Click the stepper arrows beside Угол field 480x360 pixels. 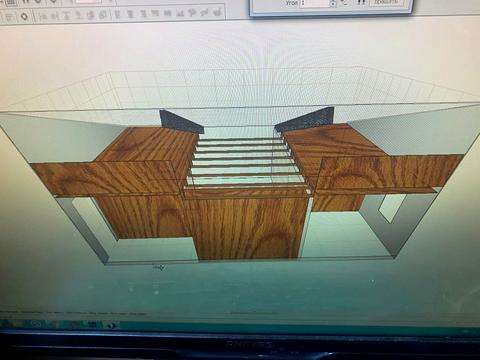333,3
